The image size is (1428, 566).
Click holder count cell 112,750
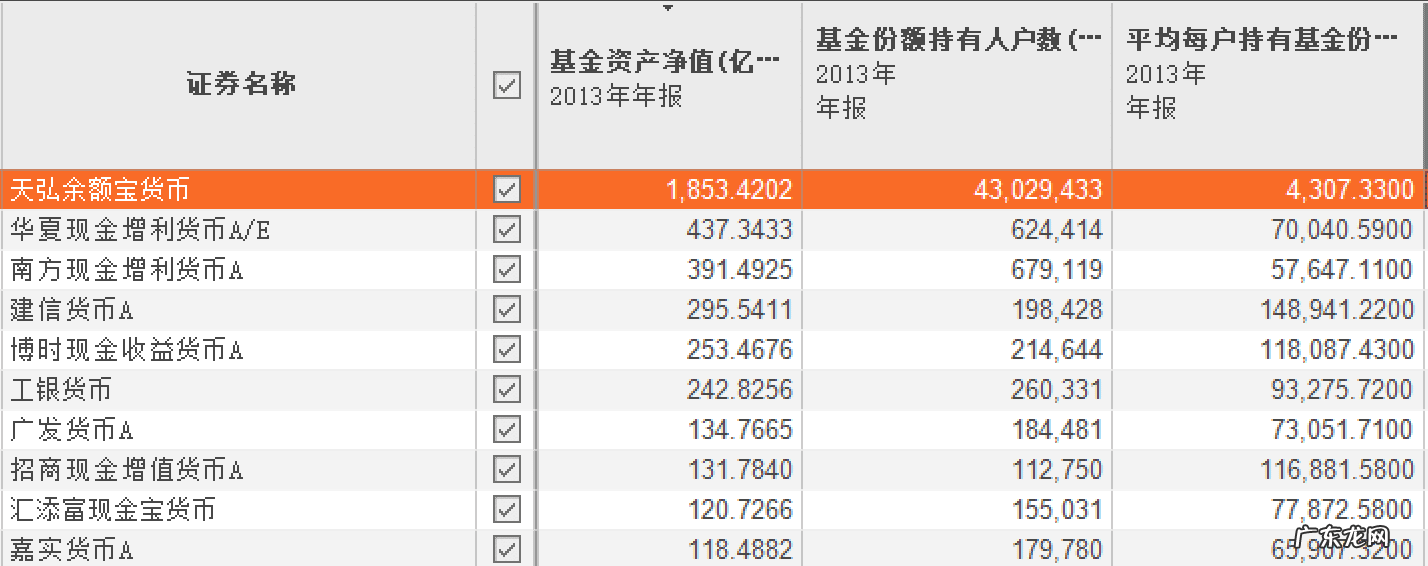pos(957,469)
